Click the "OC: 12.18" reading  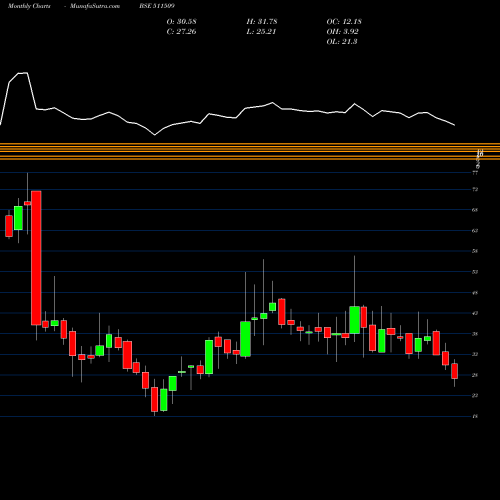point(344,22)
